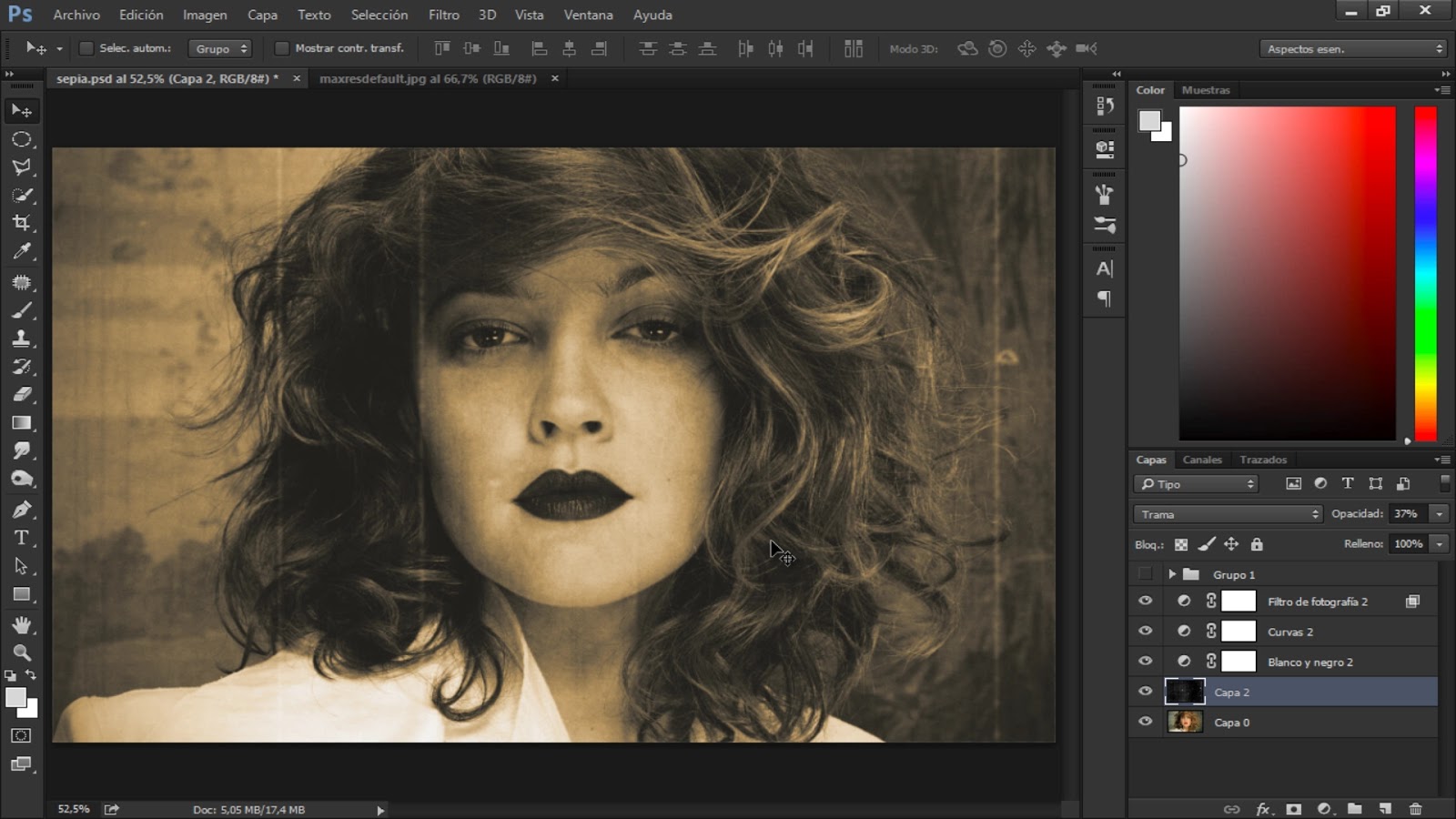
Task: Select the Hand tool
Action: [22, 624]
